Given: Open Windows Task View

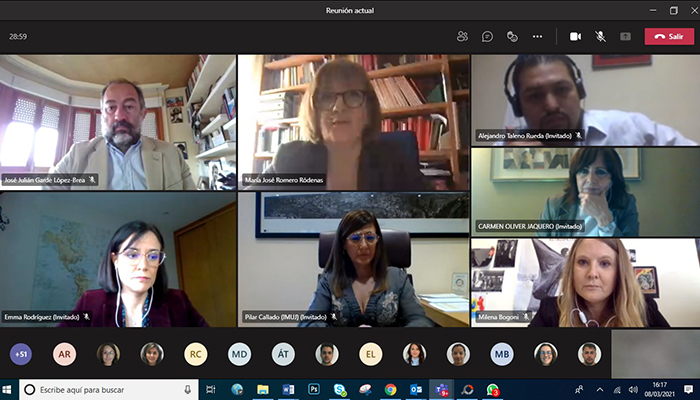Looking at the screenshot, I should [x=211, y=389].
